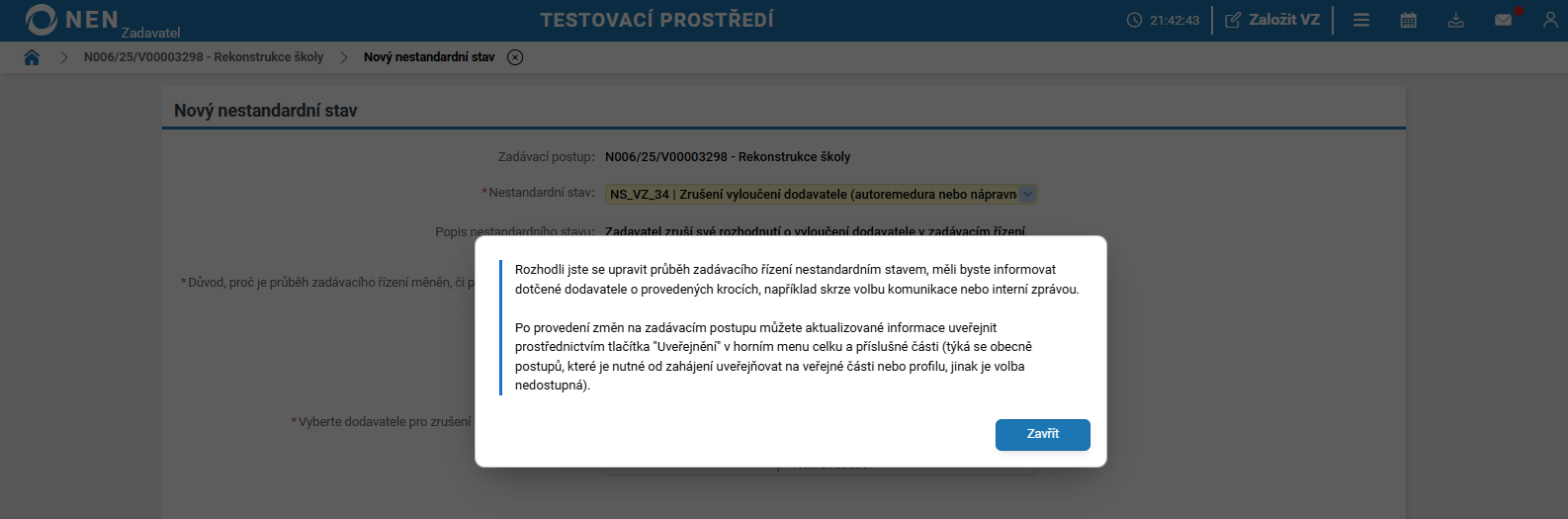Click the Zadavatel role label
Image resolution: width=1568 pixels, height=519 pixels.
click(150, 33)
